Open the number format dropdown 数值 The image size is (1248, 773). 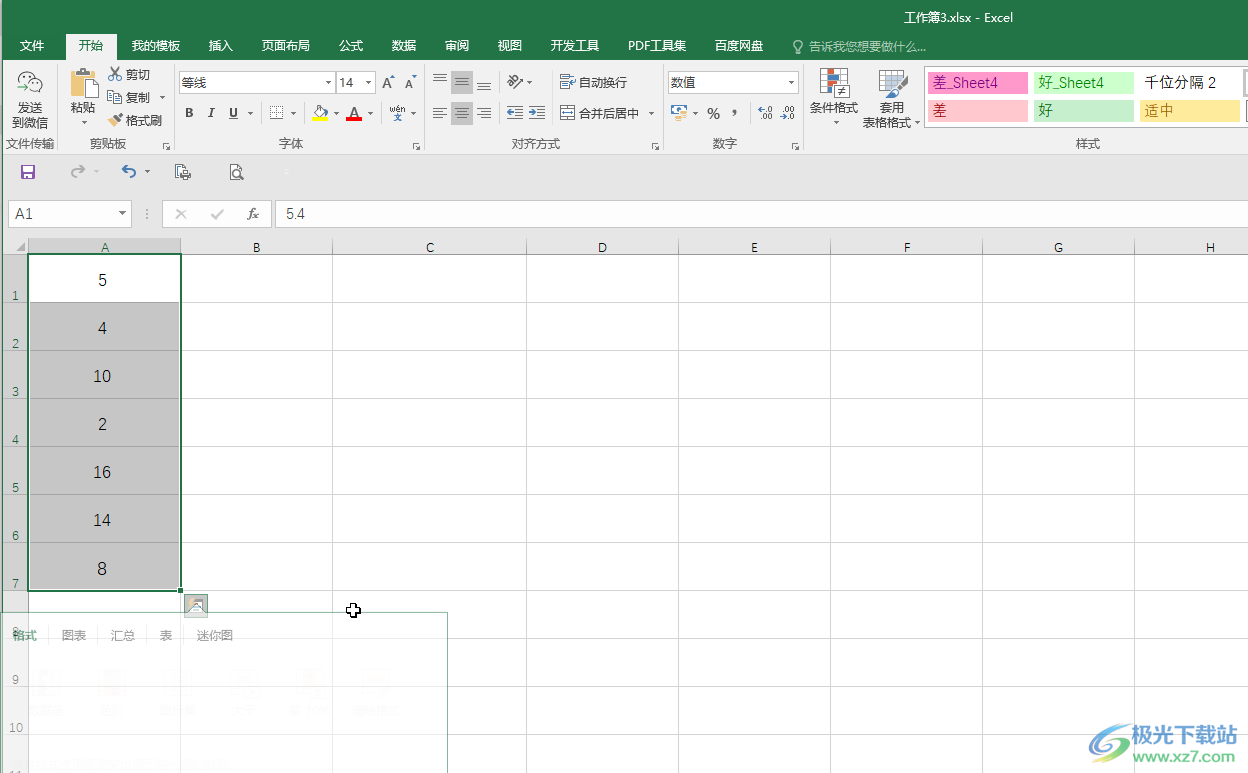[791, 83]
